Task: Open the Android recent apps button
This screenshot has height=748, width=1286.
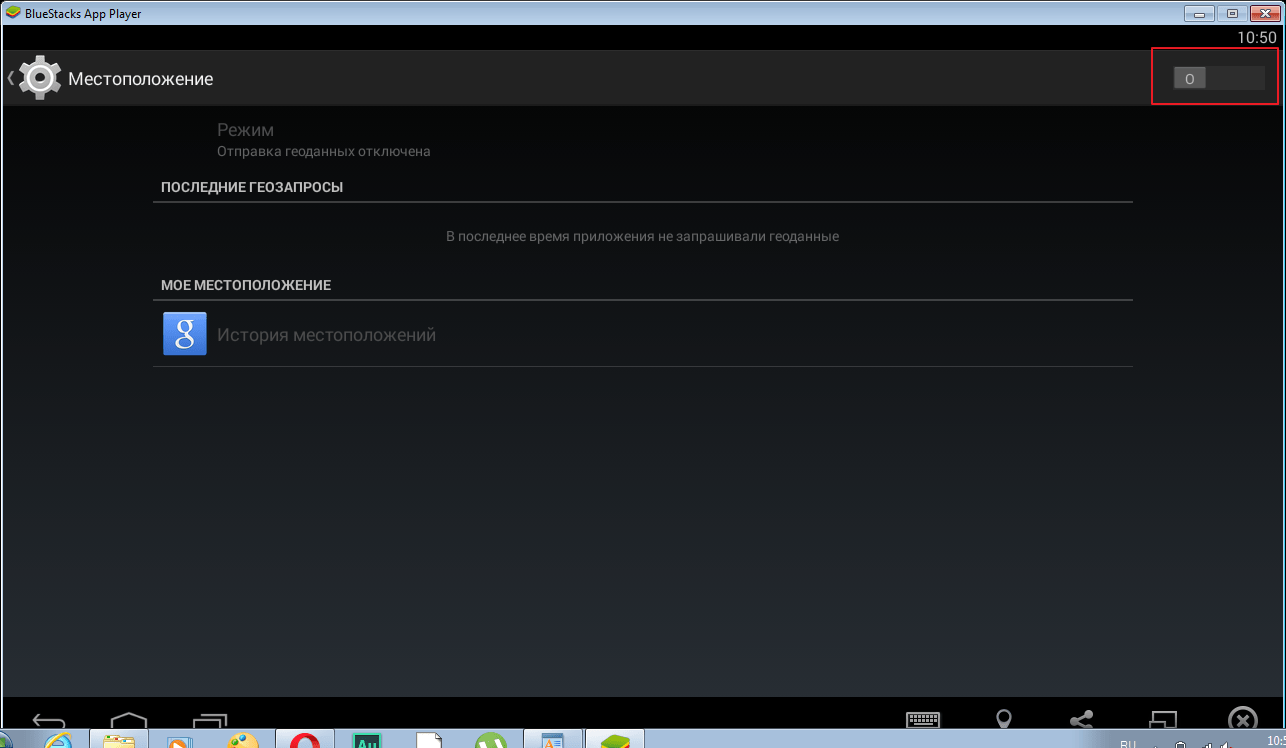Action: click(210, 722)
